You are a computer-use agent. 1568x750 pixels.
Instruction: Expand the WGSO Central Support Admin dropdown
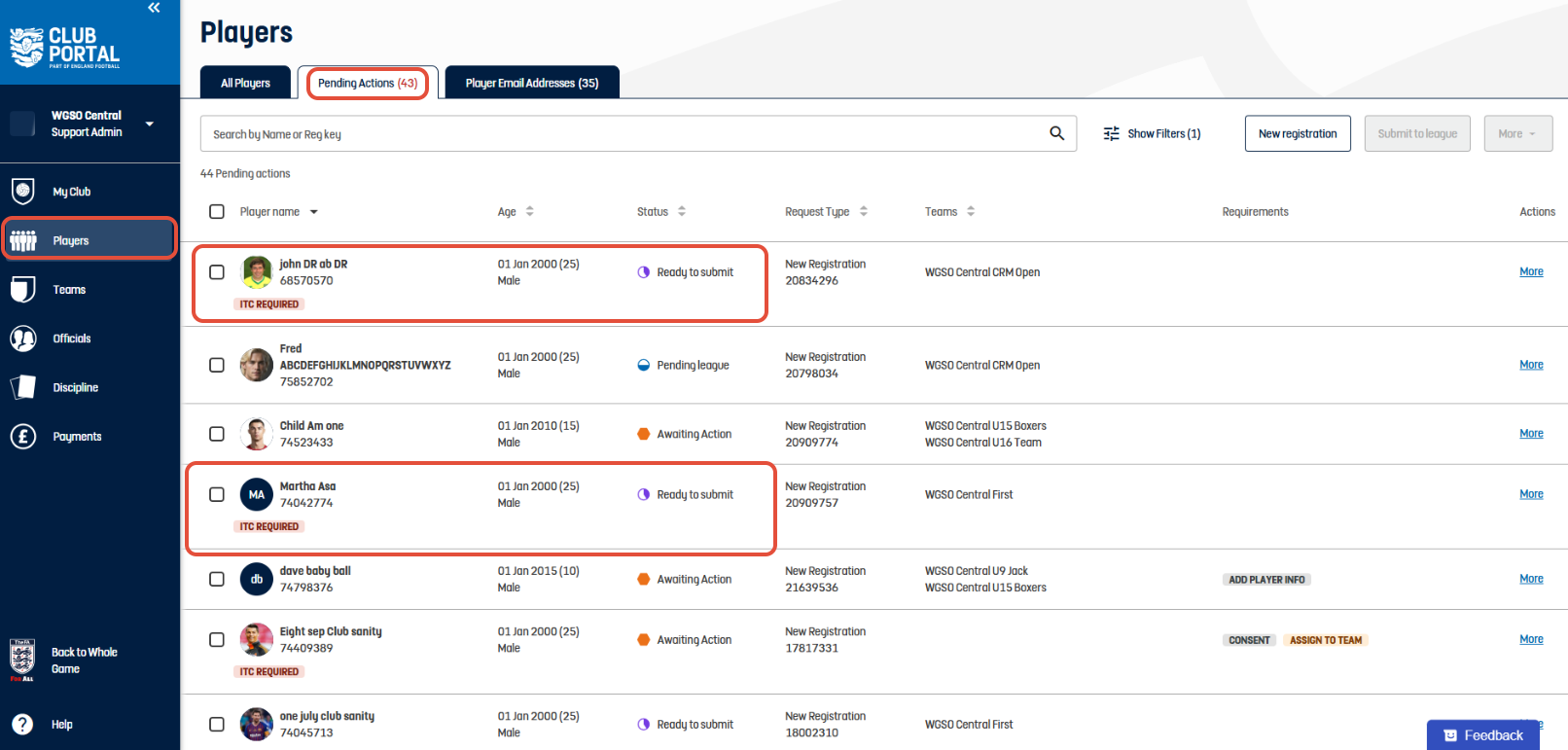pos(150,124)
